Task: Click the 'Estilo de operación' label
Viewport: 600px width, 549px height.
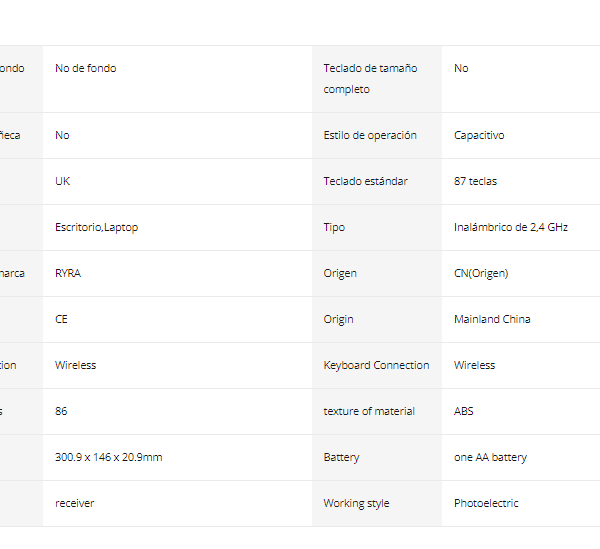Action: [x=370, y=135]
